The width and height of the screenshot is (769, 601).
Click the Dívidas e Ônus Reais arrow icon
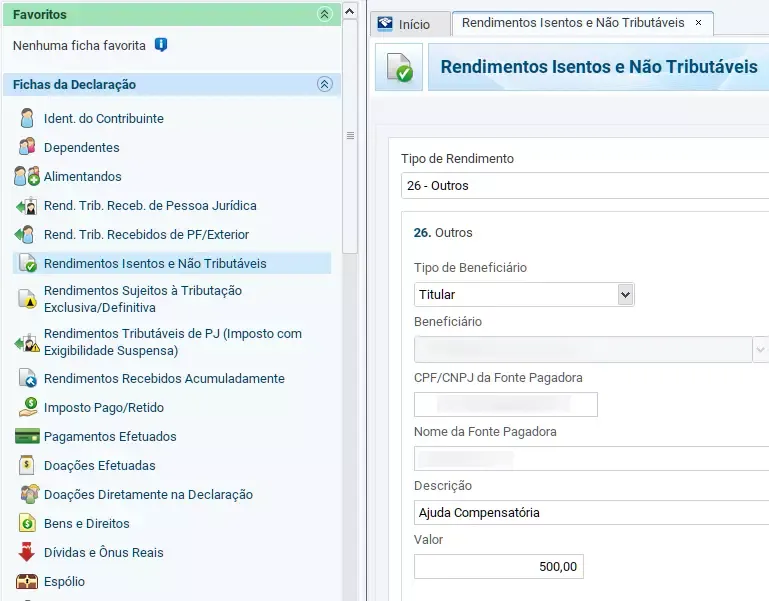click(26, 551)
